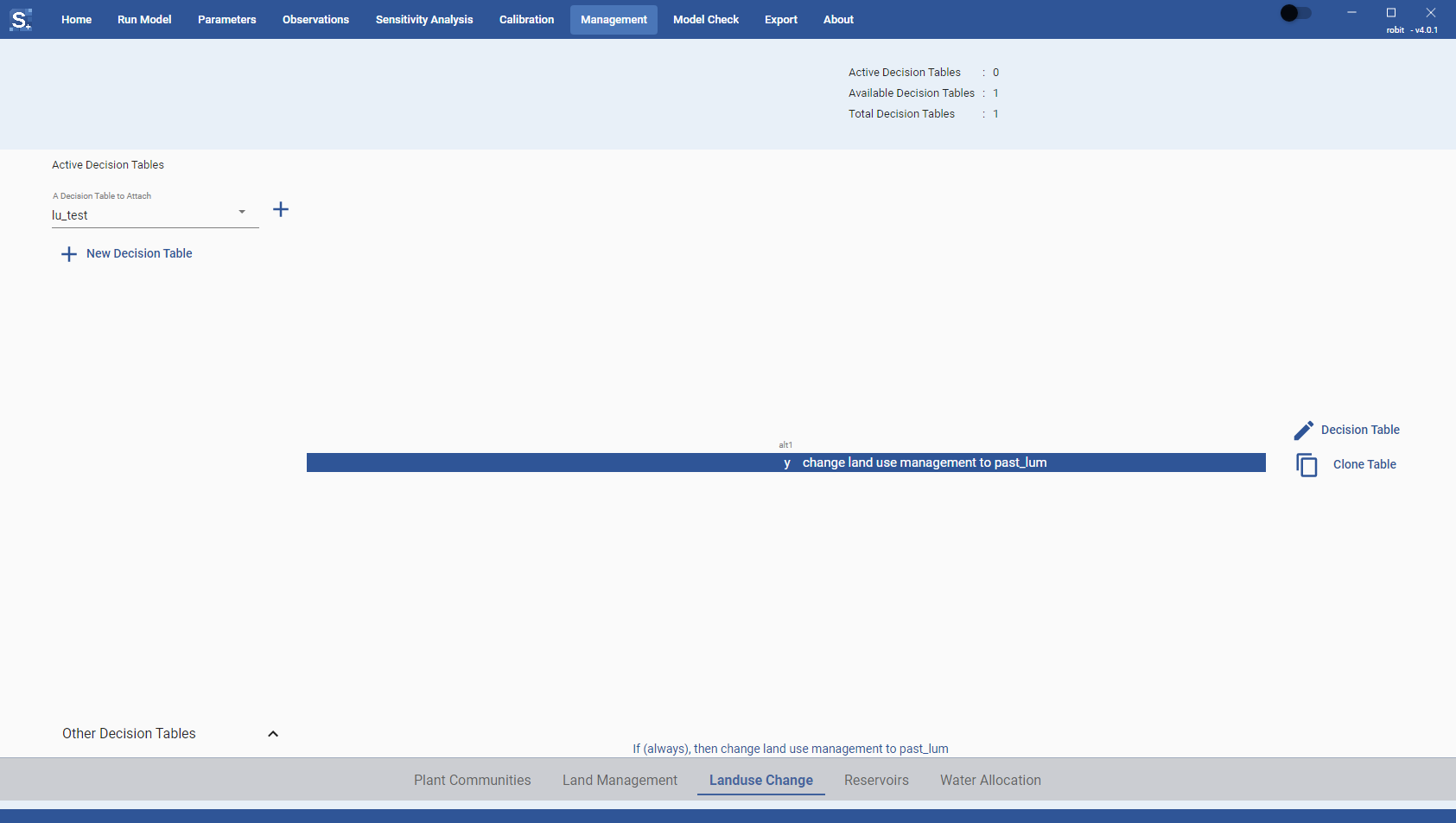The height and width of the screenshot is (823, 1456).
Task: Toggle the dark mode switch
Action: click(x=1295, y=13)
